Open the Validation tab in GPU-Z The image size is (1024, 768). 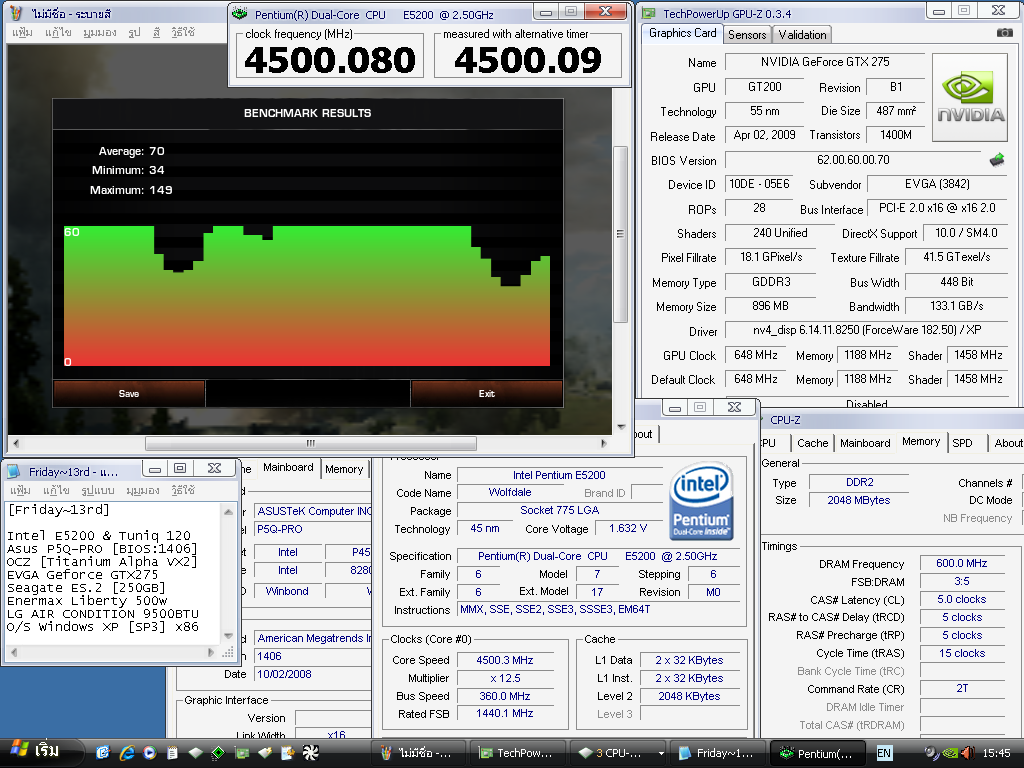click(802, 34)
